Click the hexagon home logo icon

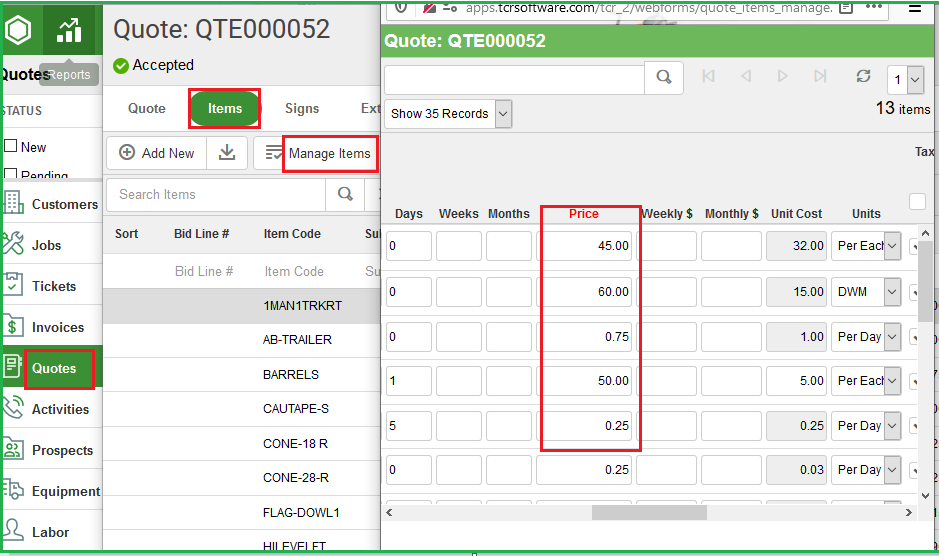18,31
